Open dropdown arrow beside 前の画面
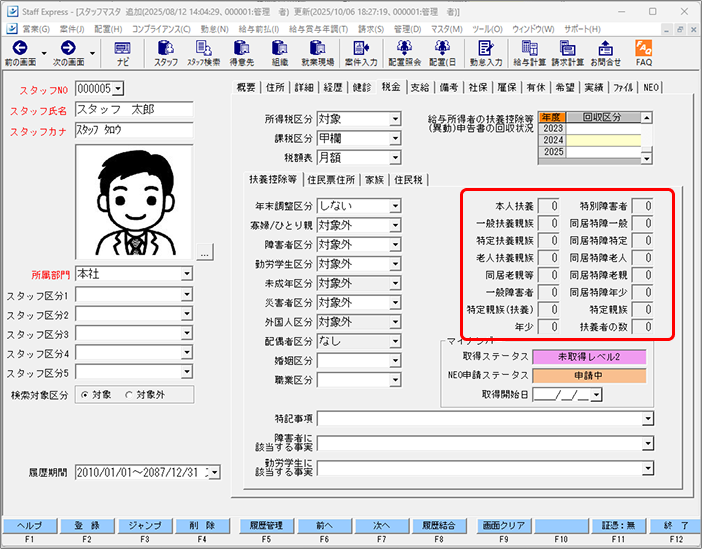The height and width of the screenshot is (549, 702). pos(44,53)
